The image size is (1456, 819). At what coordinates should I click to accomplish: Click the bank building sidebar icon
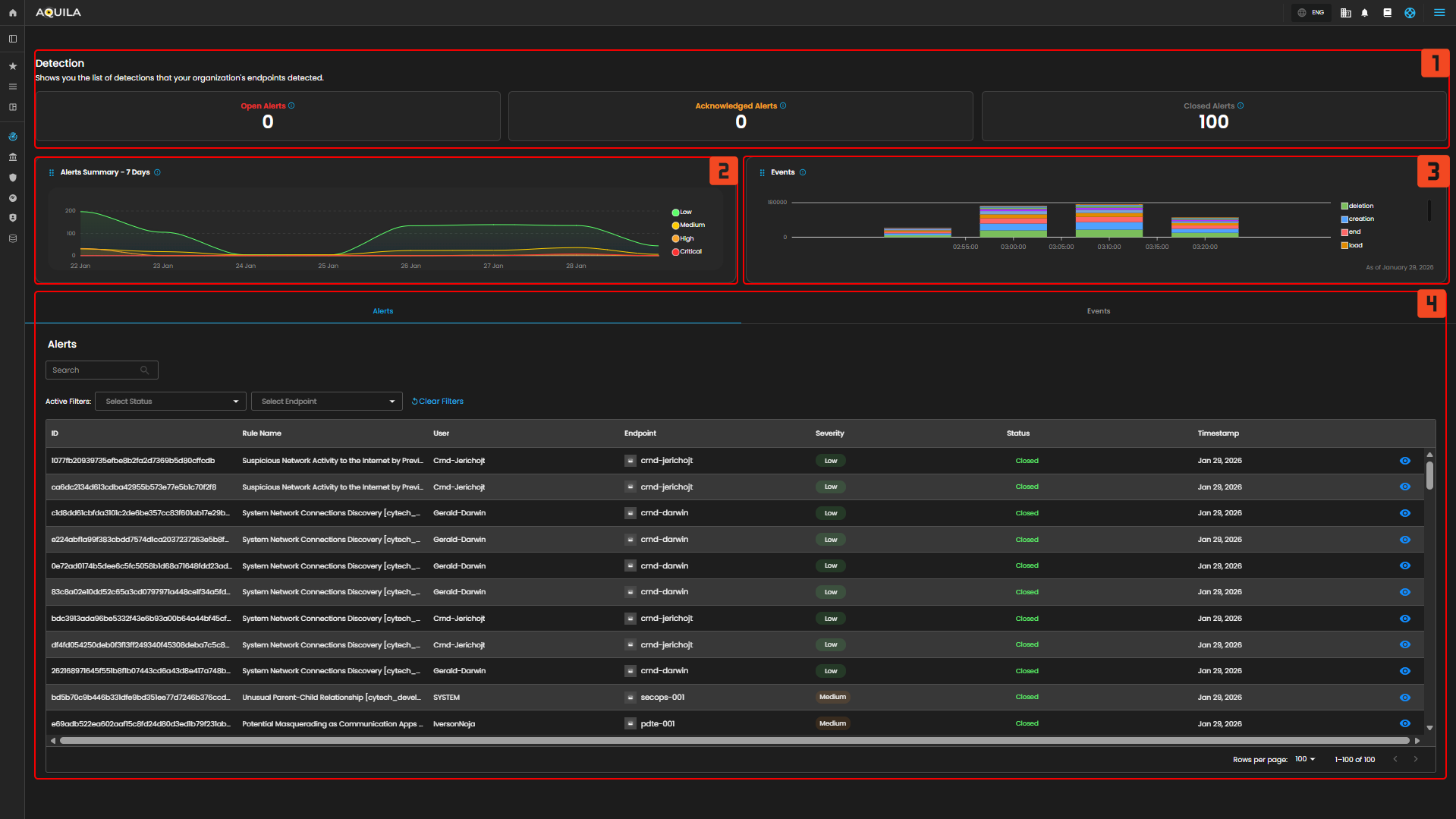[12, 157]
